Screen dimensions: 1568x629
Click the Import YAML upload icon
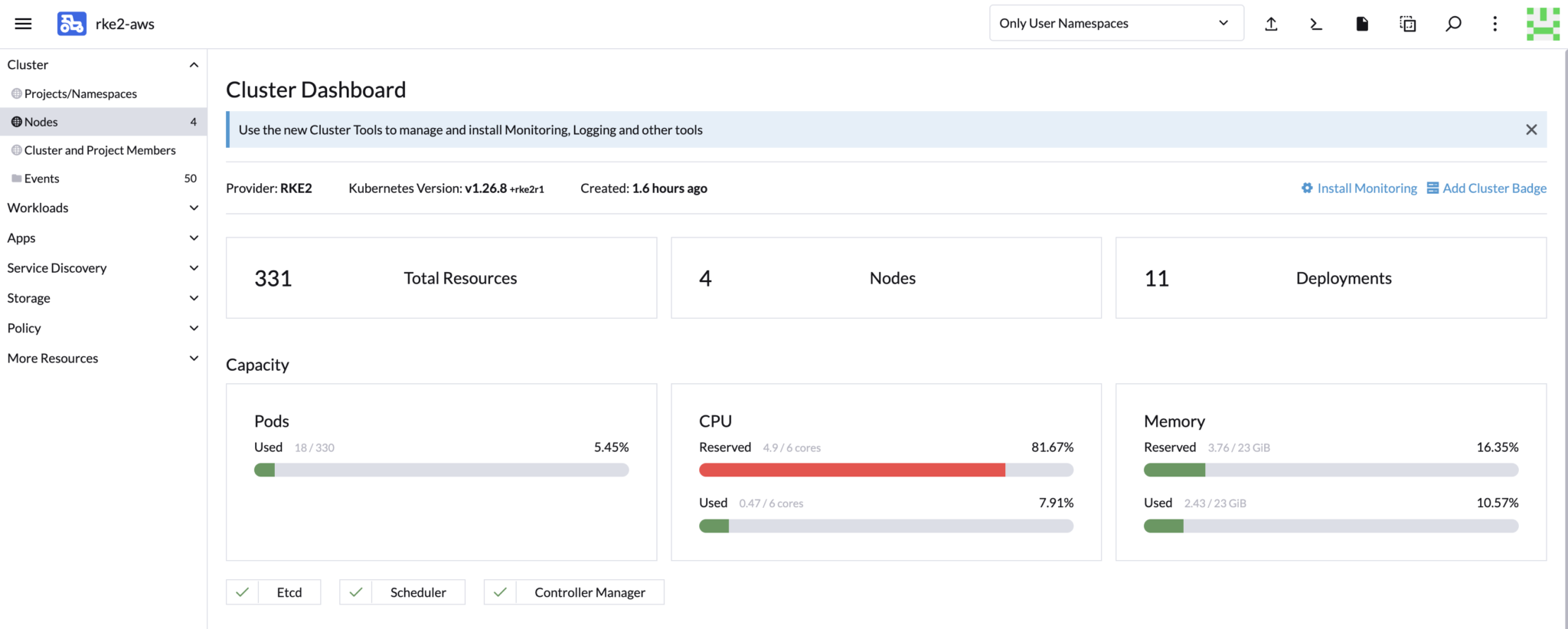coord(1271,24)
